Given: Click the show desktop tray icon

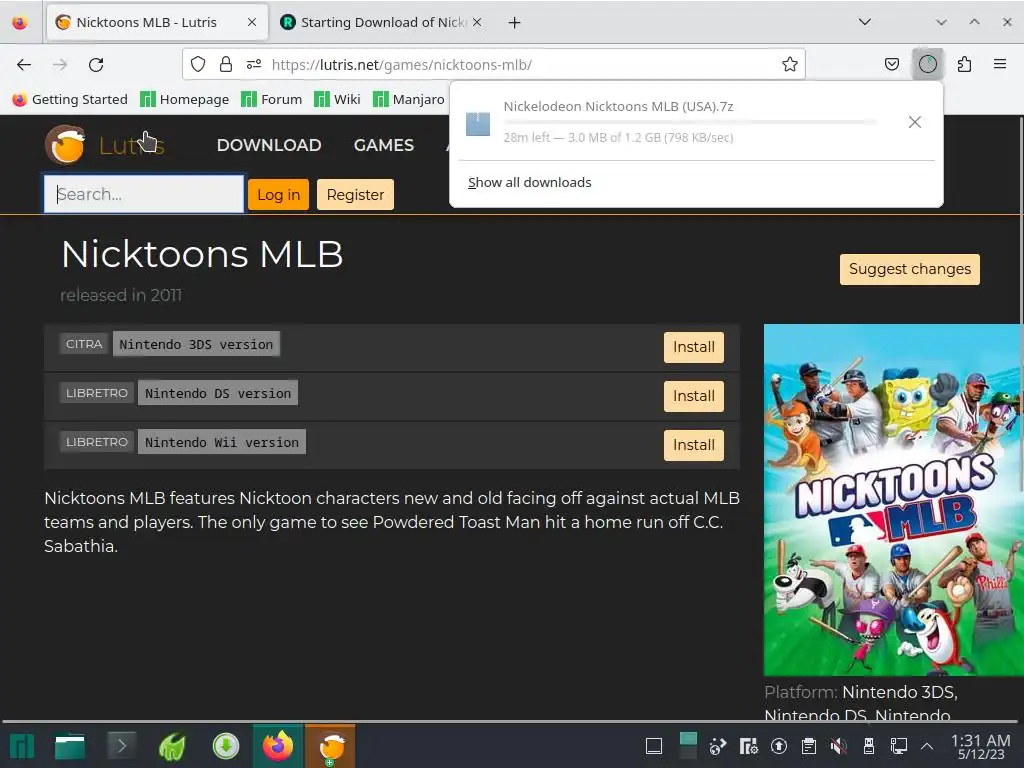Looking at the screenshot, I should click(x=654, y=746).
